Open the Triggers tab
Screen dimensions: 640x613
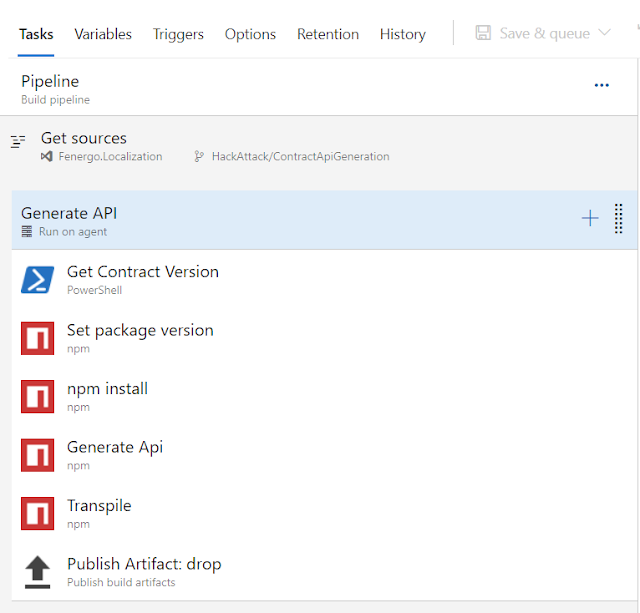click(x=178, y=34)
